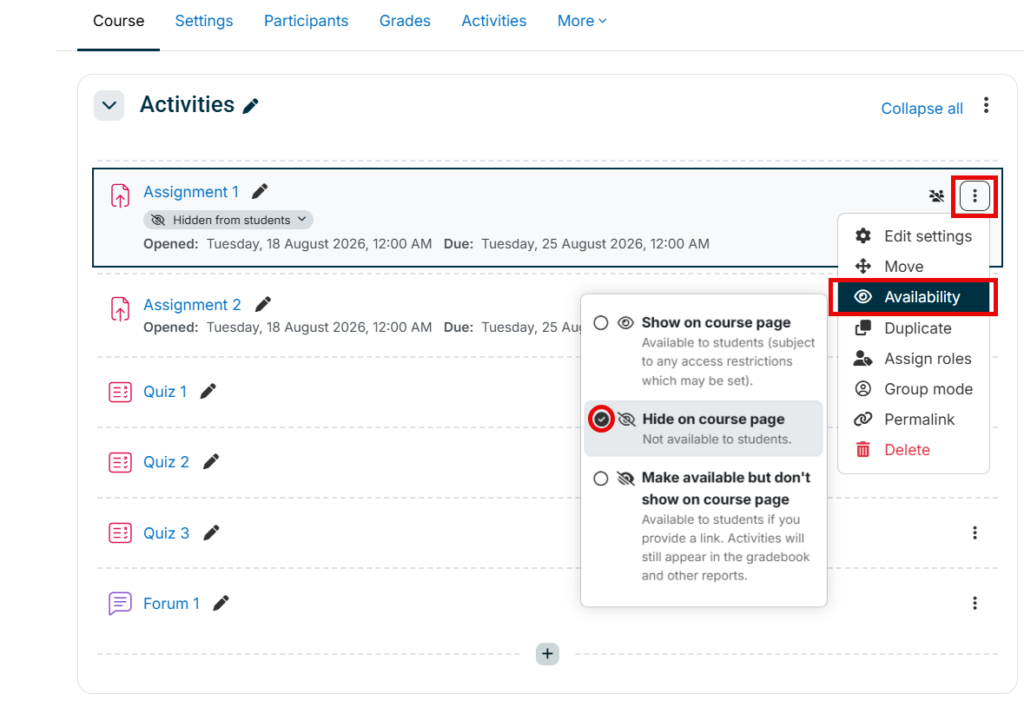Open the Quiz 1 link
1024x701 pixels.
pos(165,392)
